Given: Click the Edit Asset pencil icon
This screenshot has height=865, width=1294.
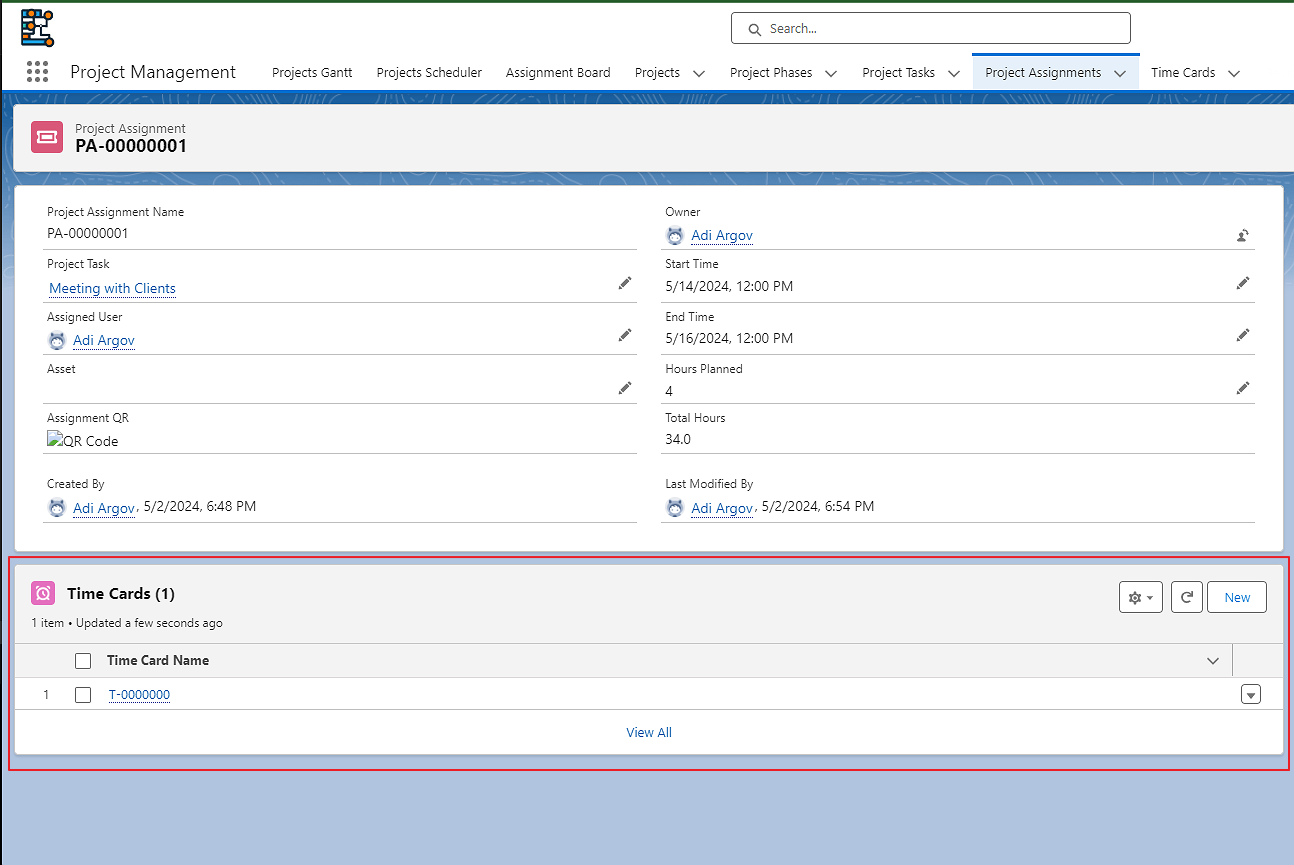Looking at the screenshot, I should click(624, 388).
